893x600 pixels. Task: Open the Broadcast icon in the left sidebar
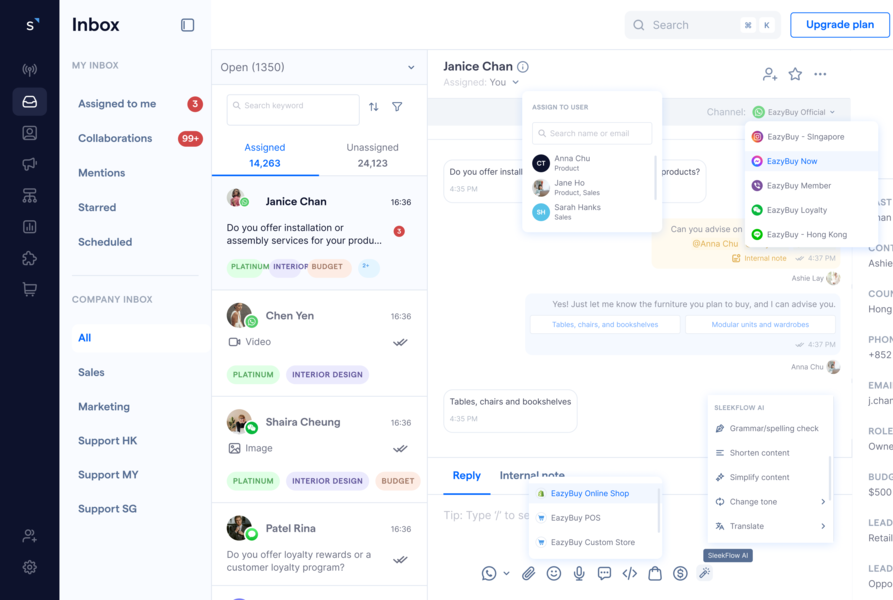(x=30, y=70)
